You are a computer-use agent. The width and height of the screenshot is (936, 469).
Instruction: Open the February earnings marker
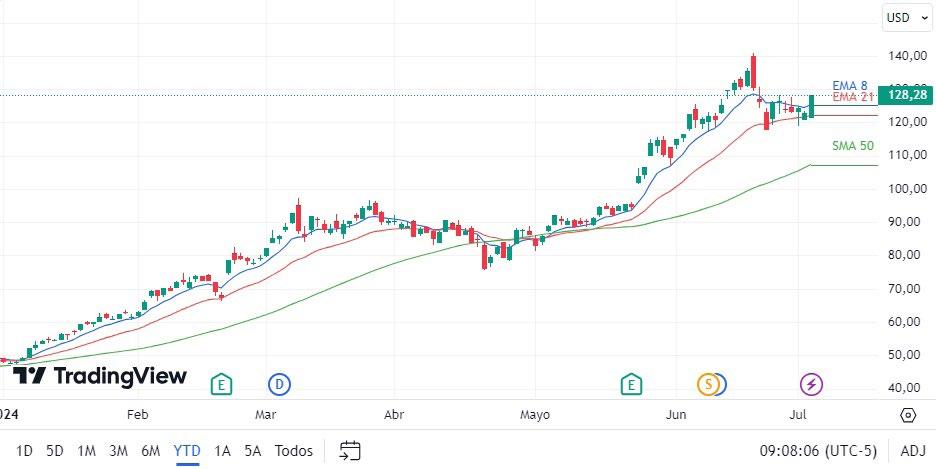pyautogui.click(x=221, y=384)
